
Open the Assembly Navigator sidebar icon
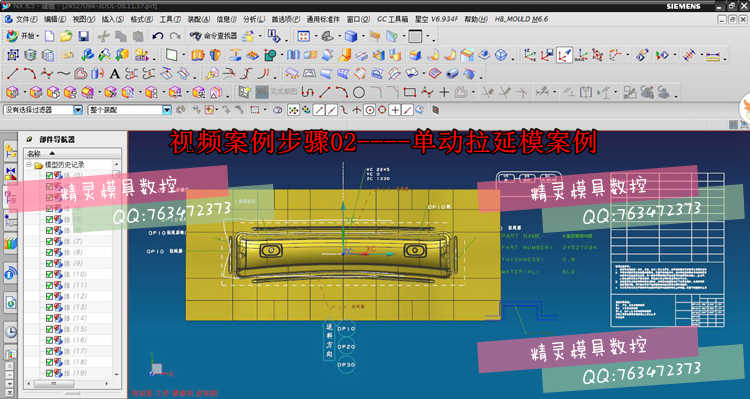tap(11, 152)
